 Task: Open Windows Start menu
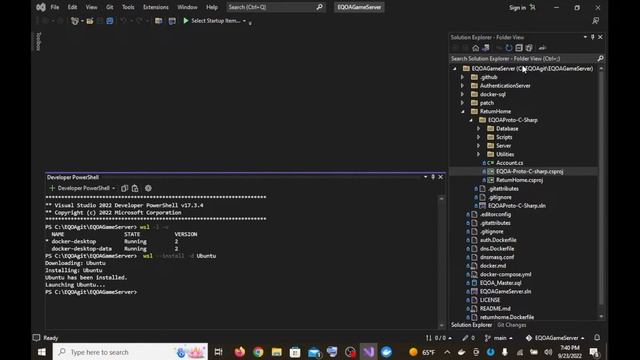(42, 352)
